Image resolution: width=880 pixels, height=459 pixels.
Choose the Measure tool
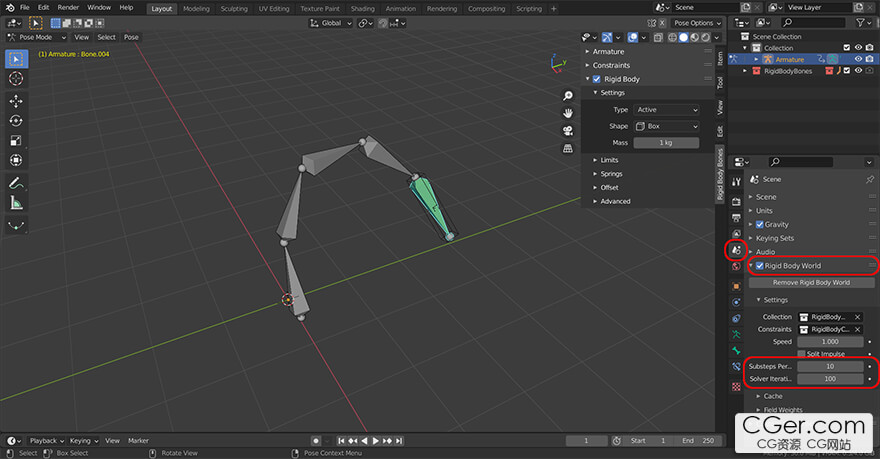pyautogui.click(x=16, y=203)
